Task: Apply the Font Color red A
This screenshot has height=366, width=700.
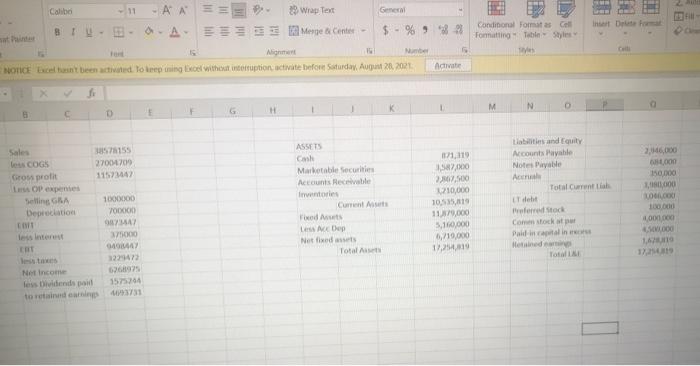Action: click(175, 32)
